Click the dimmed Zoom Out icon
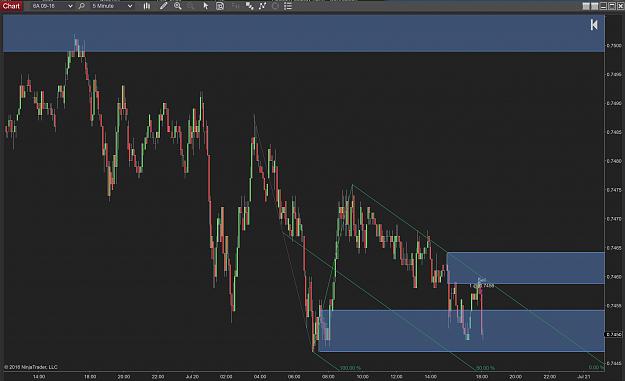Viewport: 625px width, 381px height. click(x=191, y=6)
